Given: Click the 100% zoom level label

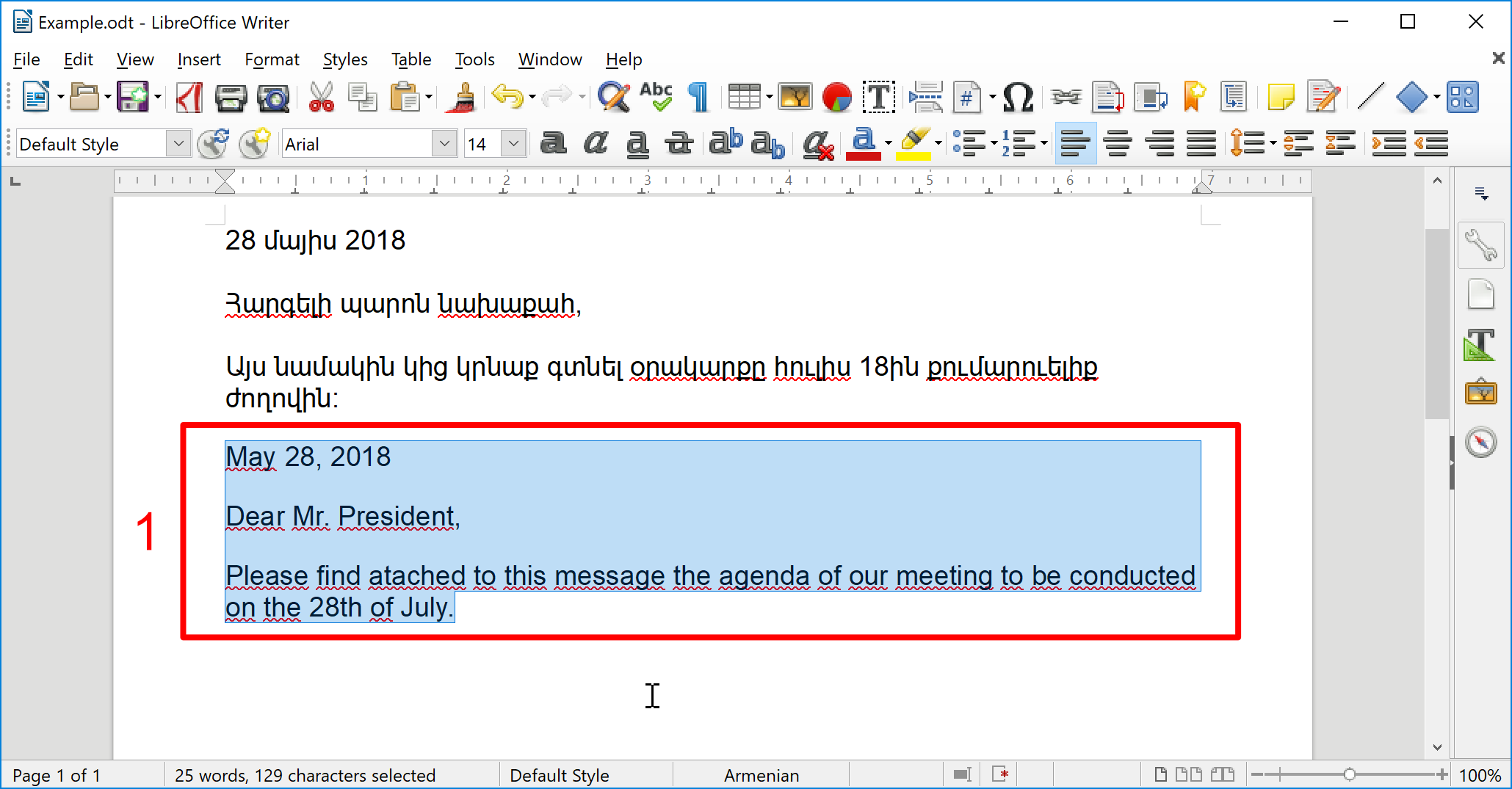Looking at the screenshot, I should click(1479, 775).
